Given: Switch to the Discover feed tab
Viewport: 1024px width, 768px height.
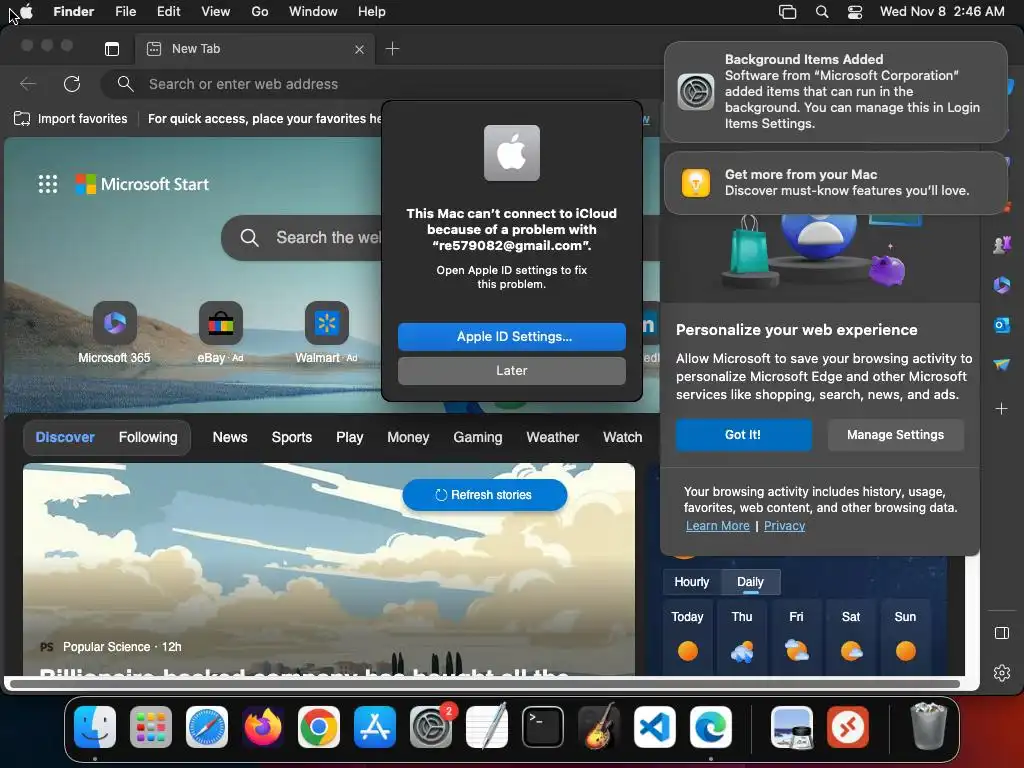Looking at the screenshot, I should (x=65, y=437).
